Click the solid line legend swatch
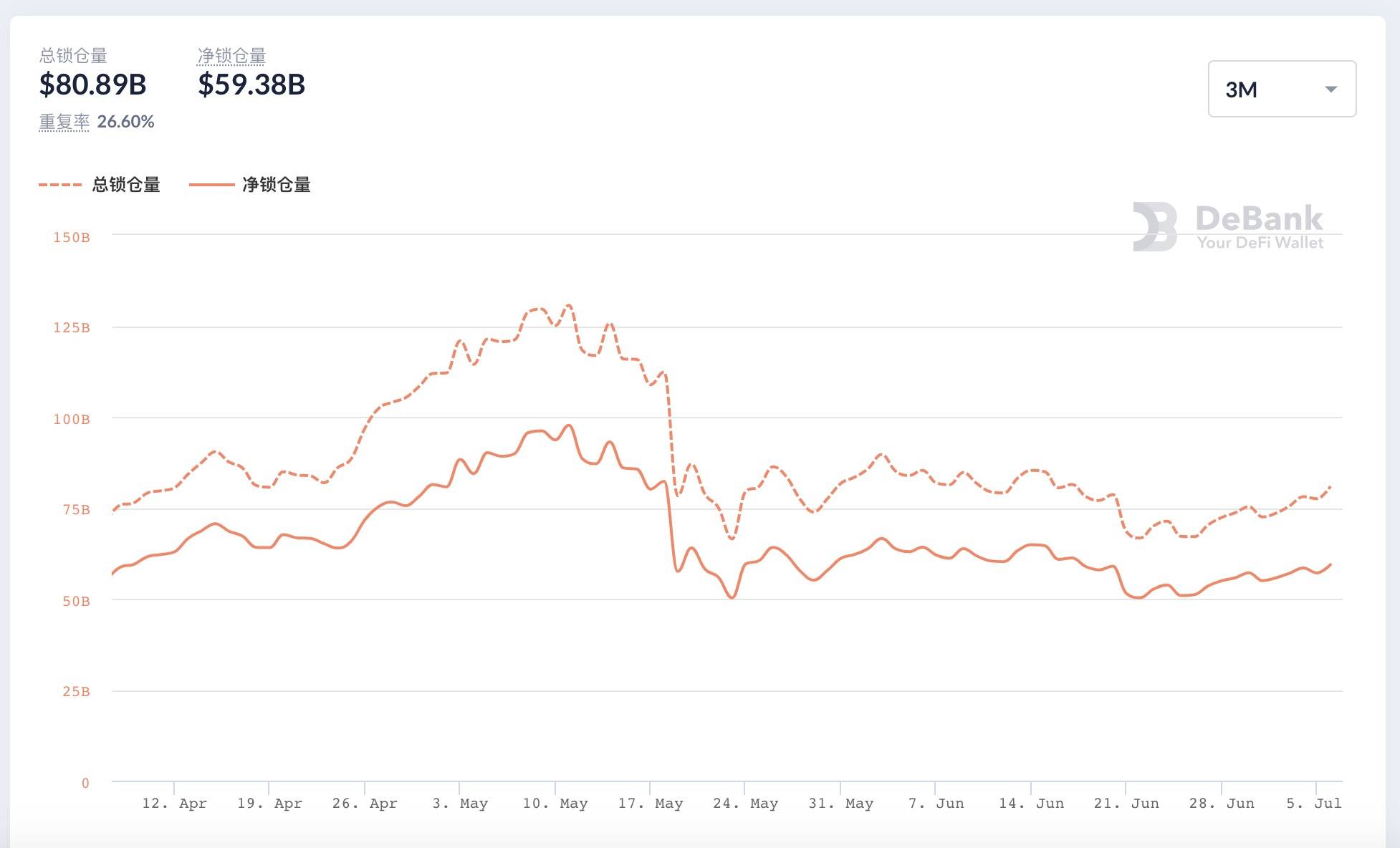The height and width of the screenshot is (848, 1400). 211,185
